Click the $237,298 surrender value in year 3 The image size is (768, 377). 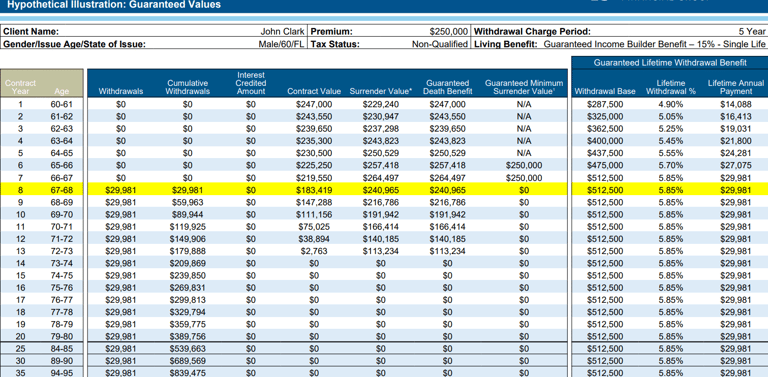click(x=381, y=129)
